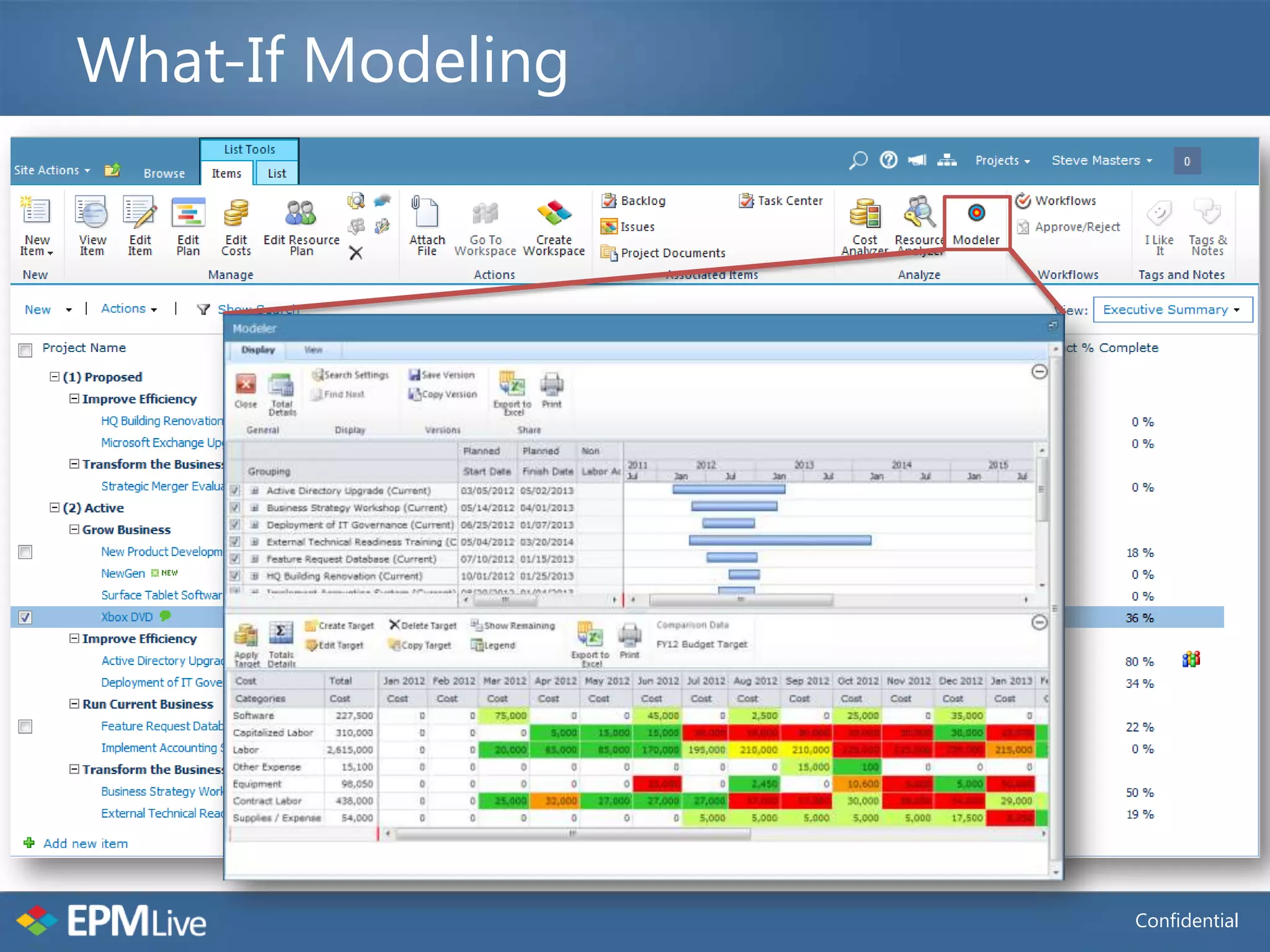The width and height of the screenshot is (1270, 952).
Task: Click Apply Target icon in cost pane
Action: click(246, 635)
